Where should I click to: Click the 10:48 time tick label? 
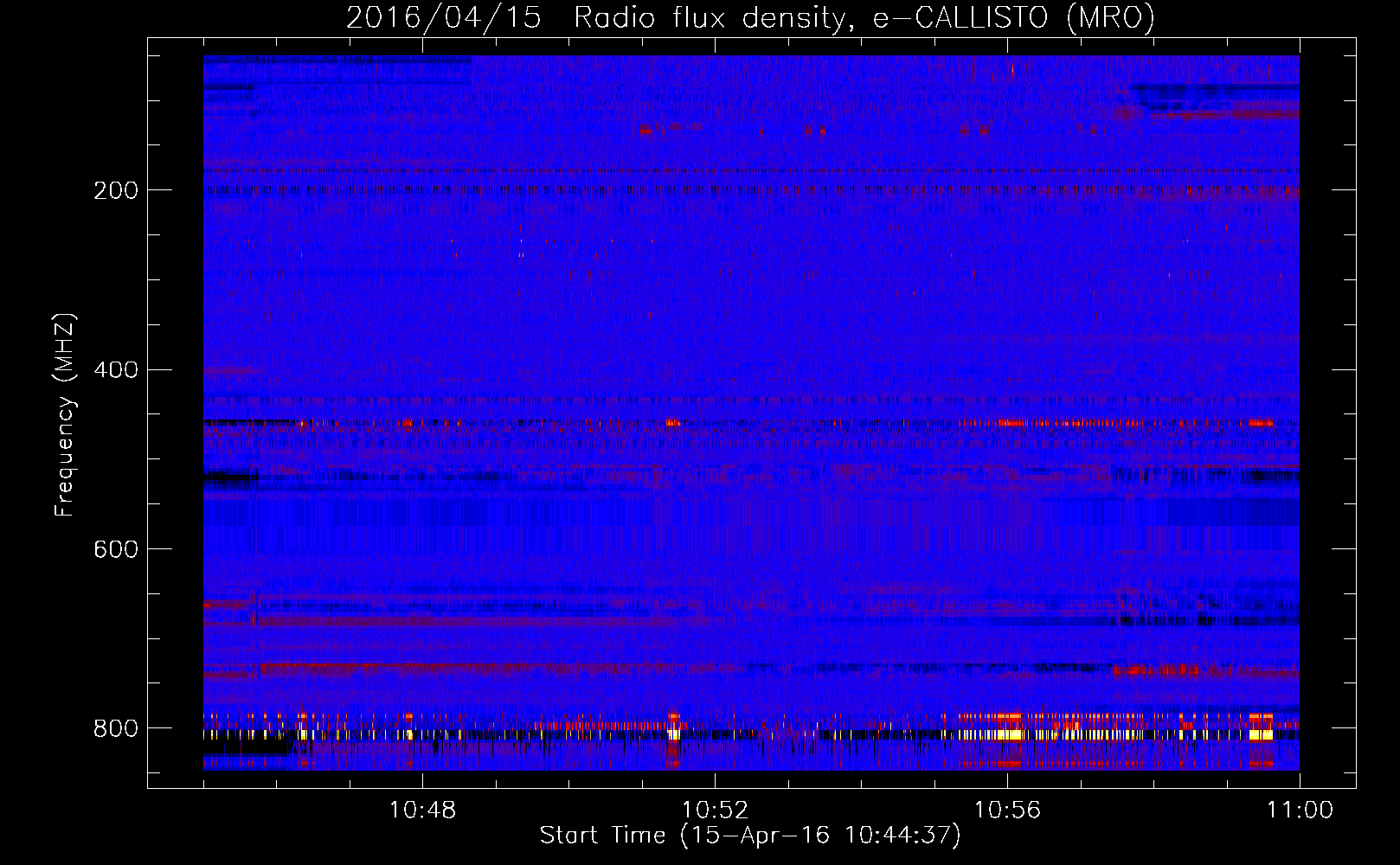tap(422, 811)
